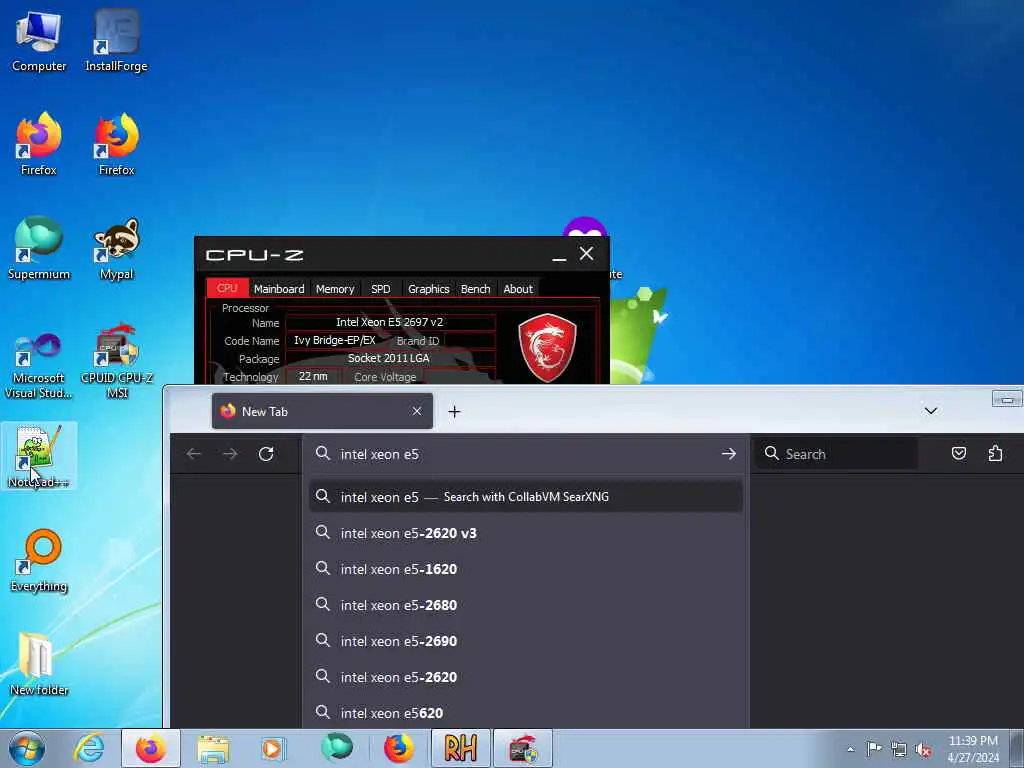Open a new Firefox tab with plus
The height and width of the screenshot is (768, 1024).
[x=455, y=411]
